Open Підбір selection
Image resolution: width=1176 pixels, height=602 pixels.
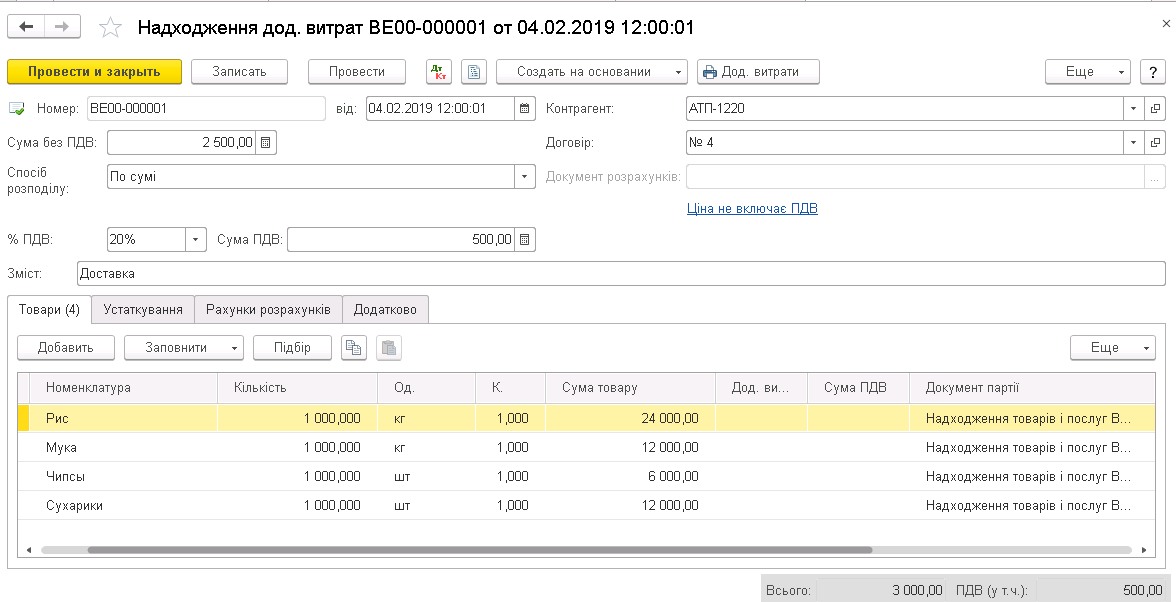(292, 348)
